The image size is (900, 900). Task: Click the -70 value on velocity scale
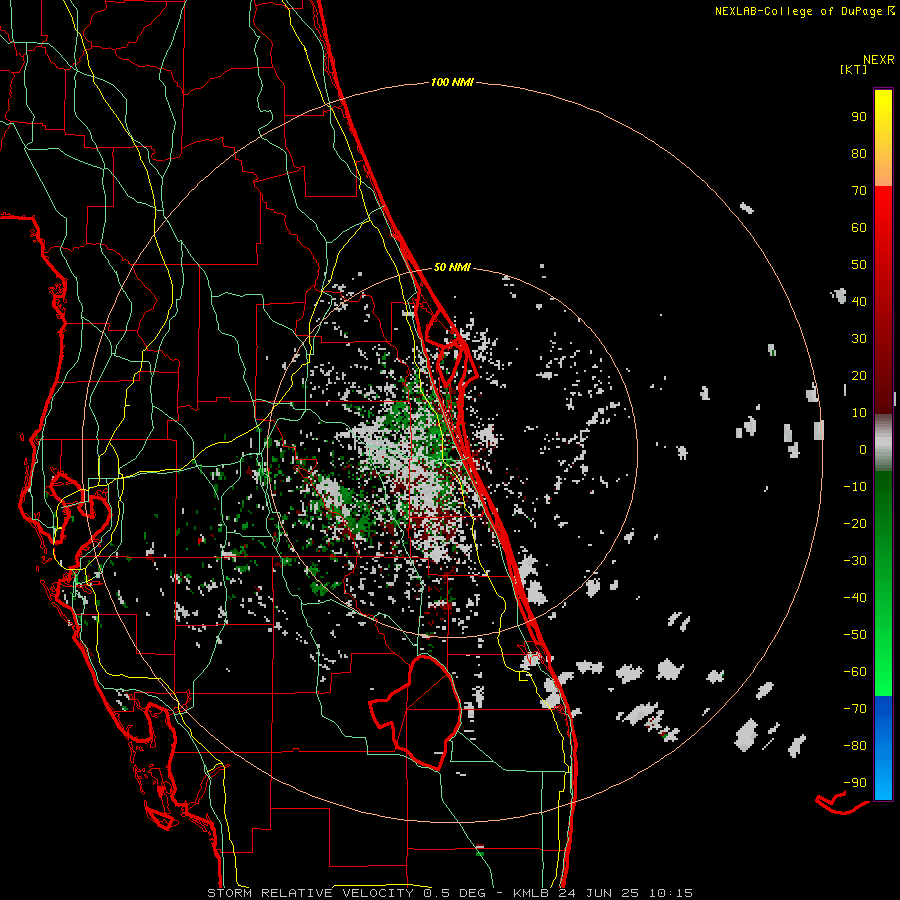coord(855,709)
